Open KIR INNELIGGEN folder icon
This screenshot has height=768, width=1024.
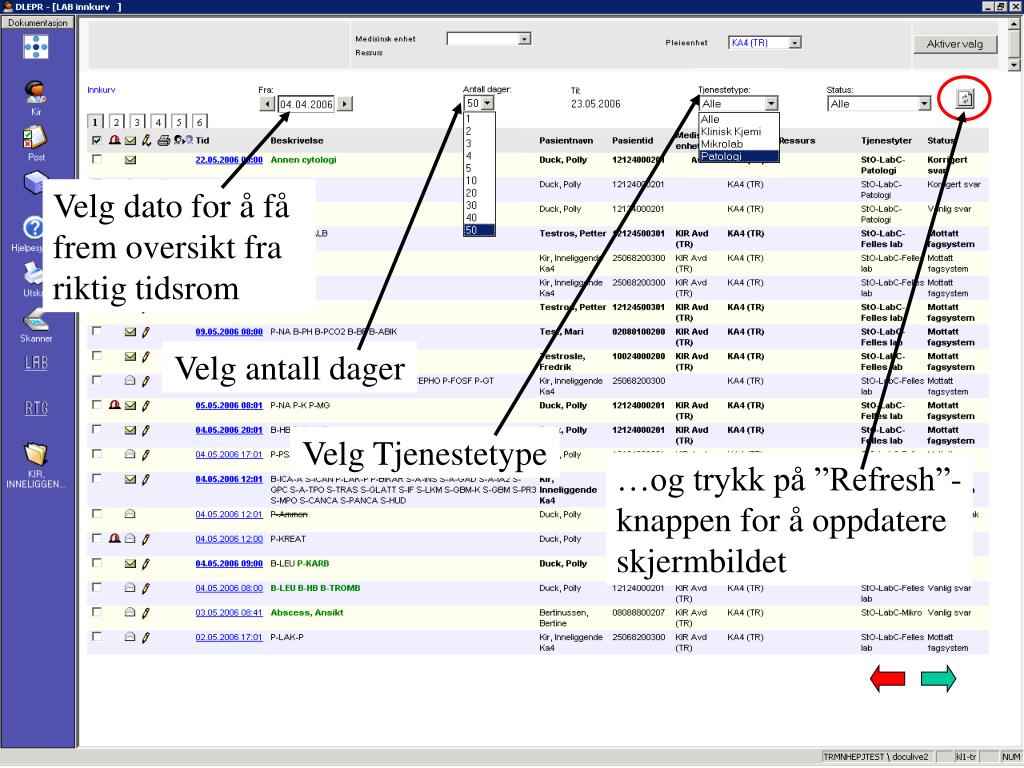[x=36, y=454]
